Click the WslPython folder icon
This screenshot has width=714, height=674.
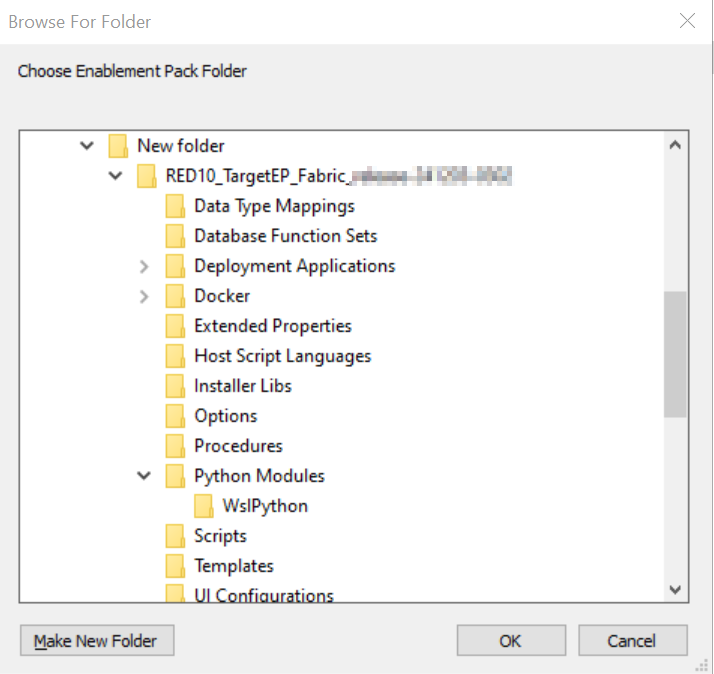click(x=204, y=506)
